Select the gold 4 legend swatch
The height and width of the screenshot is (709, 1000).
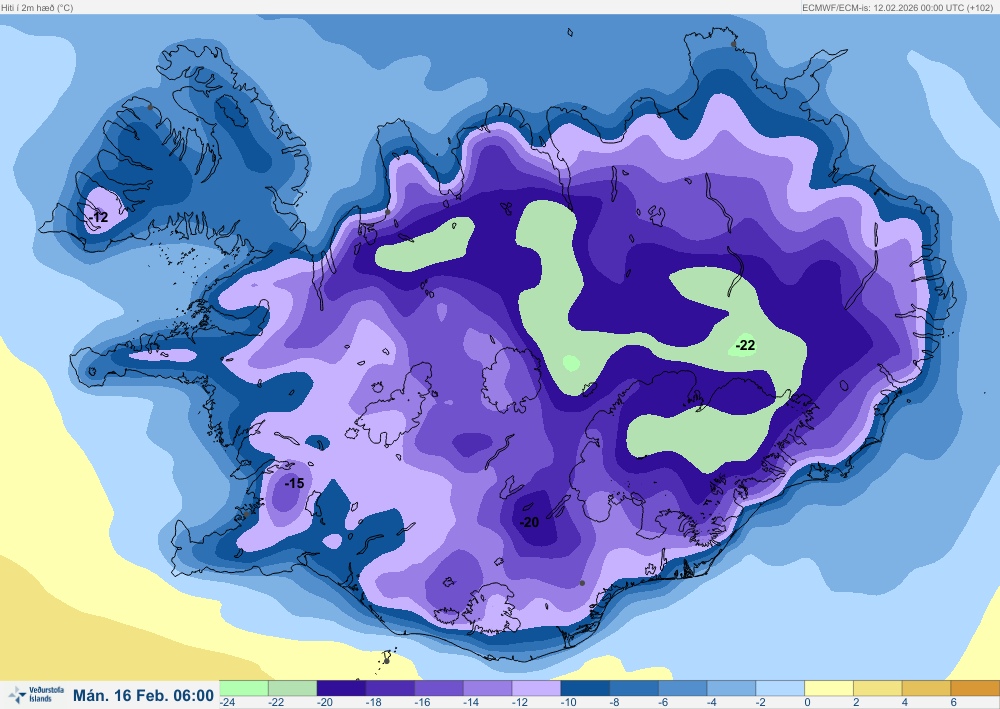pyautogui.click(x=927, y=688)
